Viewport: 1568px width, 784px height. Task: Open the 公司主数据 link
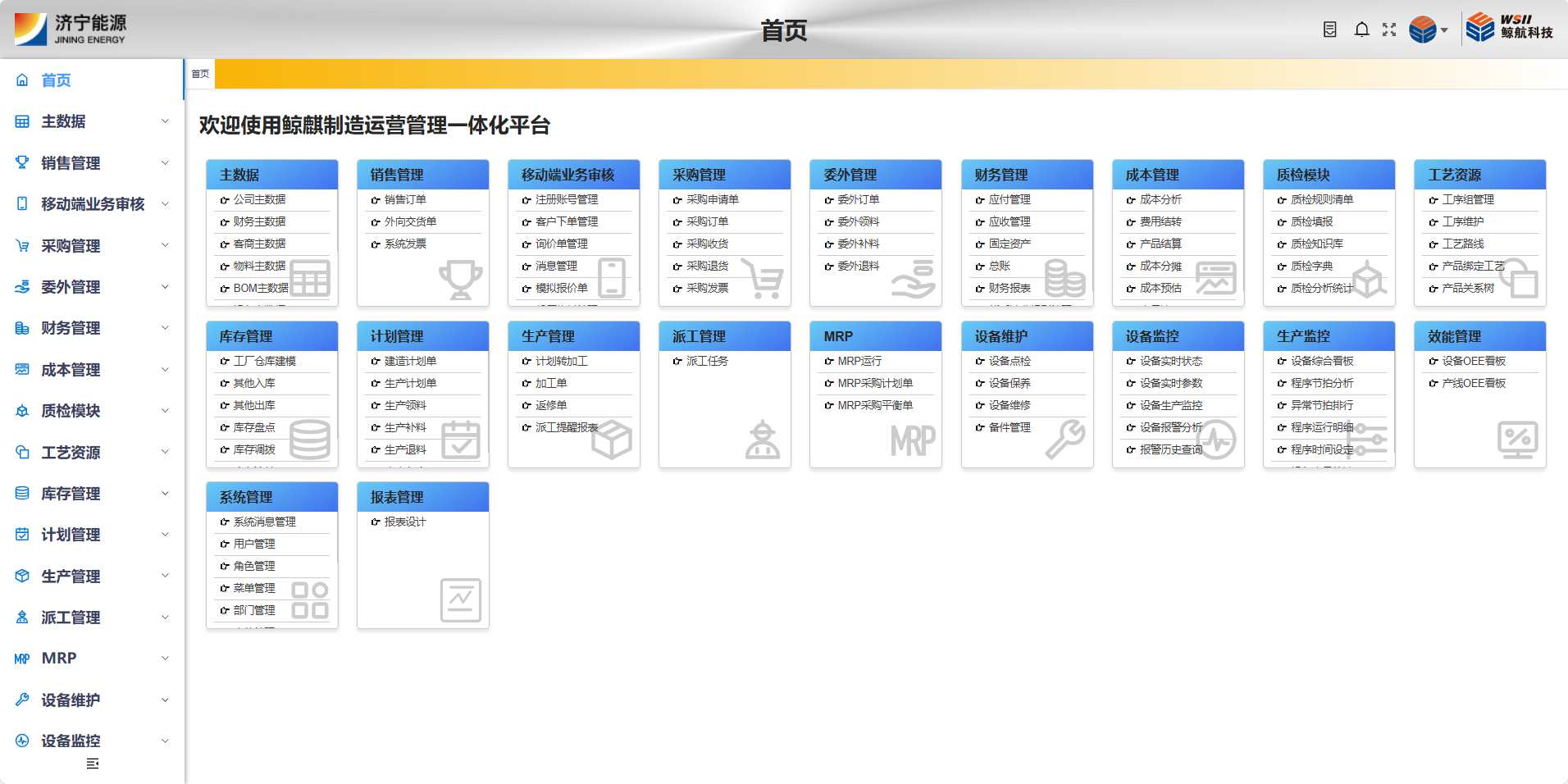pyautogui.click(x=259, y=199)
